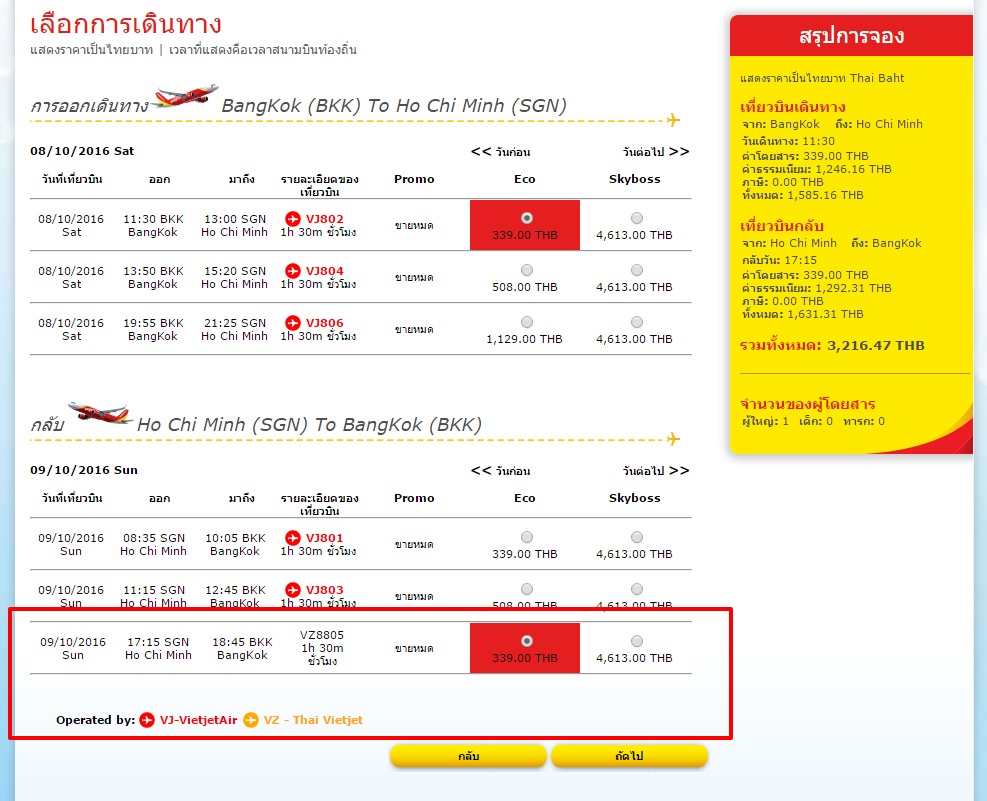The height and width of the screenshot is (801, 987).
Task: Click the yellow กลับ back button
Action: (468, 756)
